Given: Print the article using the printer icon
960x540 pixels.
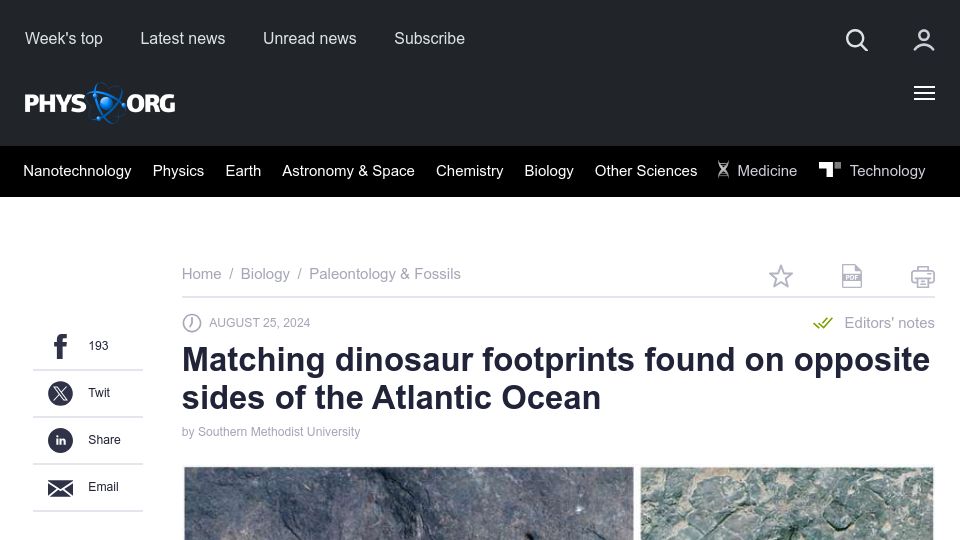Looking at the screenshot, I should (923, 277).
